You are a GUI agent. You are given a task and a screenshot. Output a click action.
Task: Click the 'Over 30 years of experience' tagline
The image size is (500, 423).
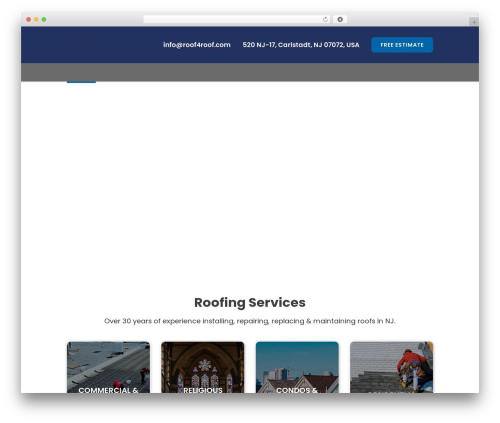click(x=250, y=321)
